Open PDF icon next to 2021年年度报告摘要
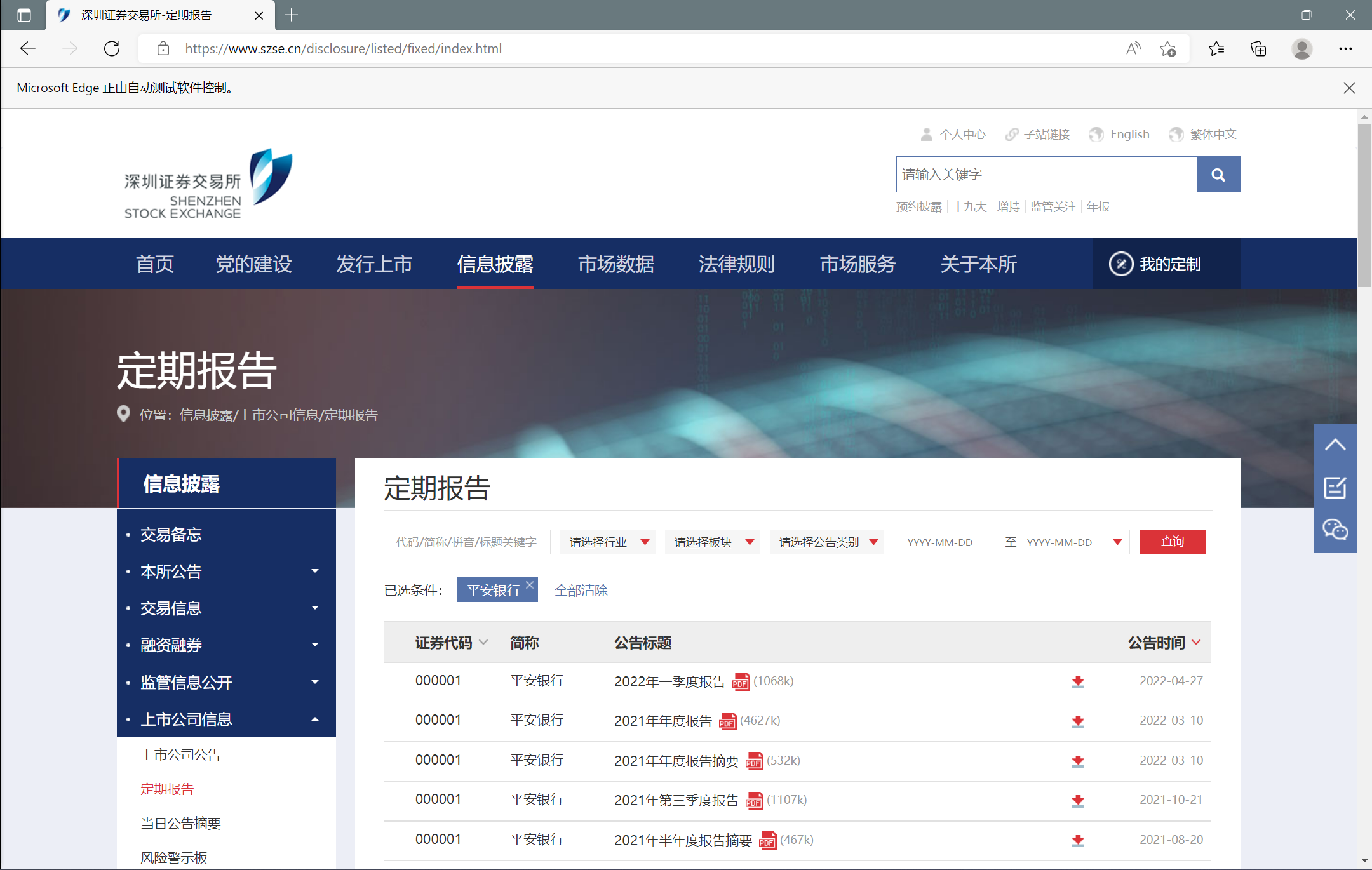Image resolution: width=1372 pixels, height=870 pixels. pyautogui.click(x=754, y=761)
